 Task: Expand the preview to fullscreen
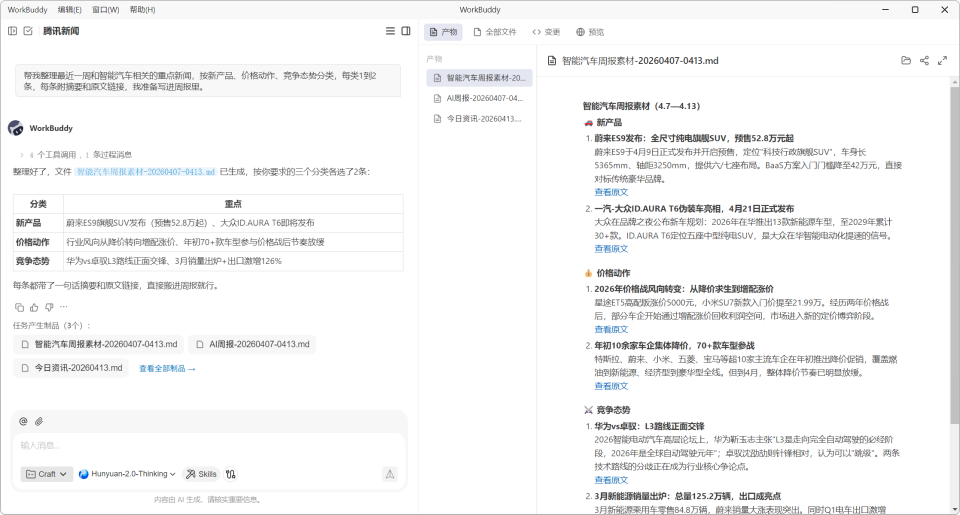coord(942,61)
